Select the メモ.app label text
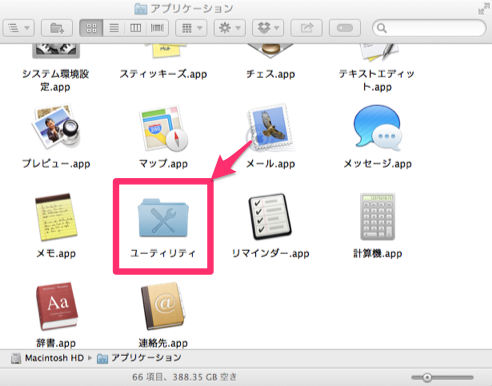 pos(56,254)
